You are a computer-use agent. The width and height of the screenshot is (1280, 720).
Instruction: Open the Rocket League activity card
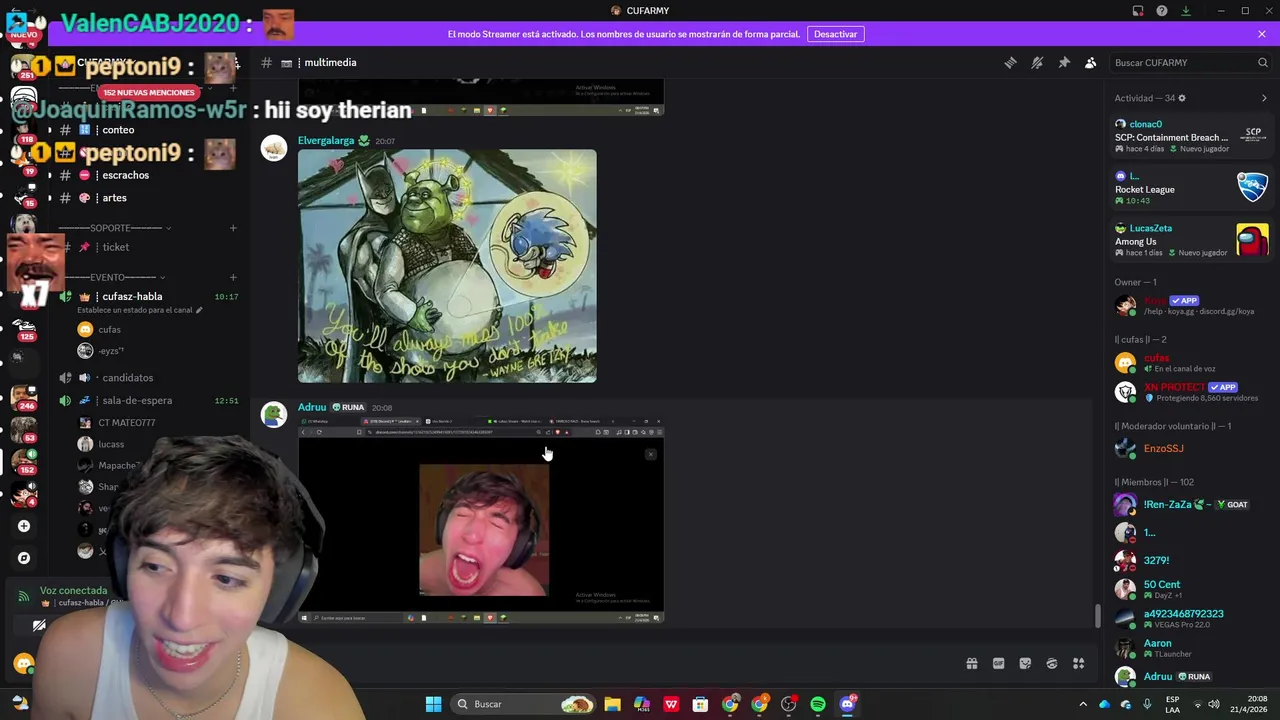point(1191,188)
